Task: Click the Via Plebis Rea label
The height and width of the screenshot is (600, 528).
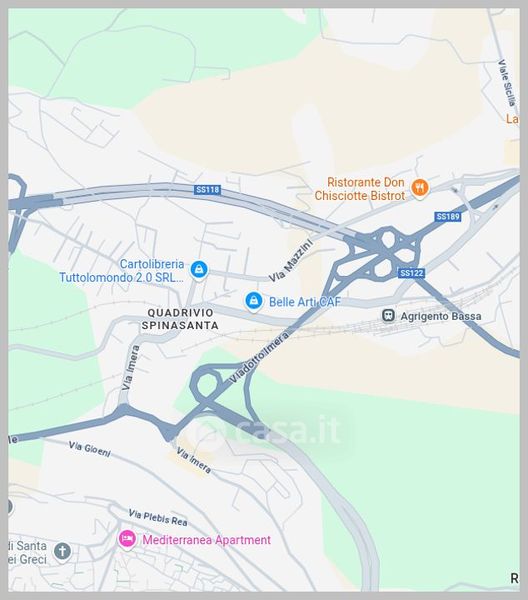Action: coord(158,517)
